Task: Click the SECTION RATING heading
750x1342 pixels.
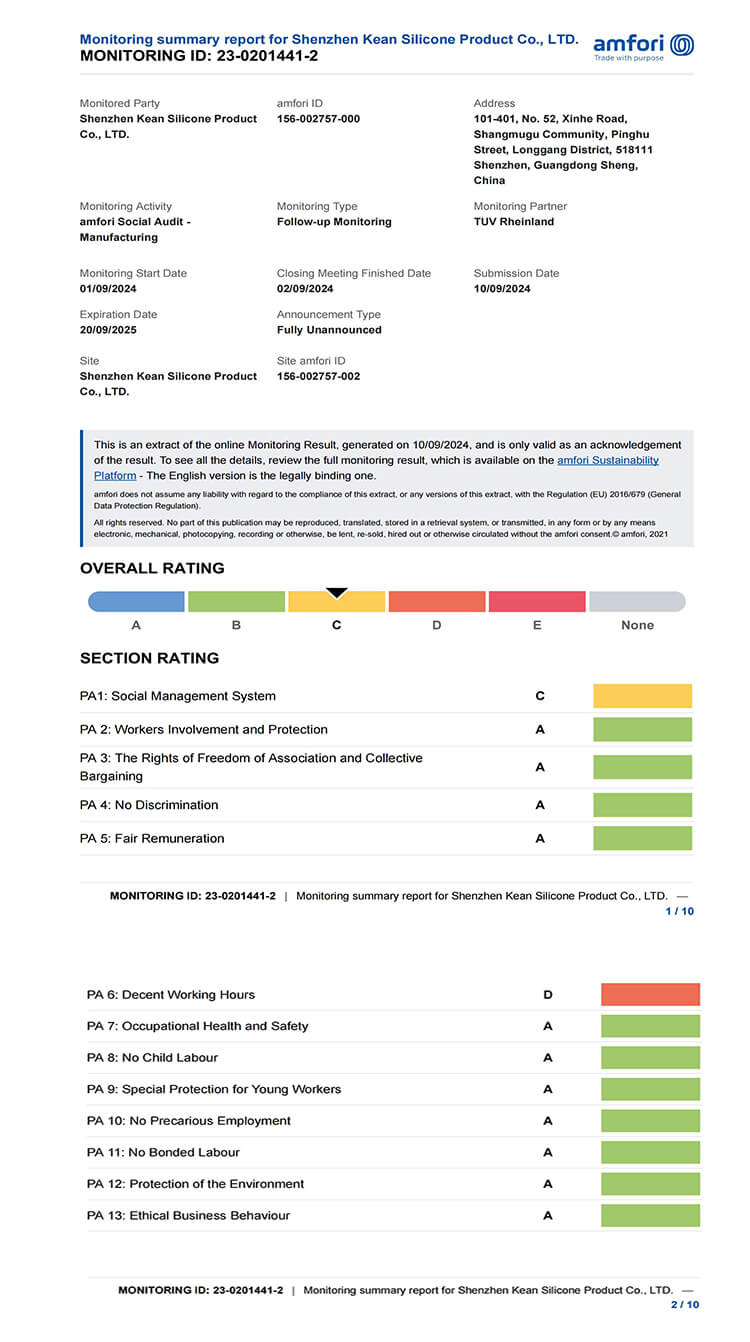Action: (x=149, y=658)
